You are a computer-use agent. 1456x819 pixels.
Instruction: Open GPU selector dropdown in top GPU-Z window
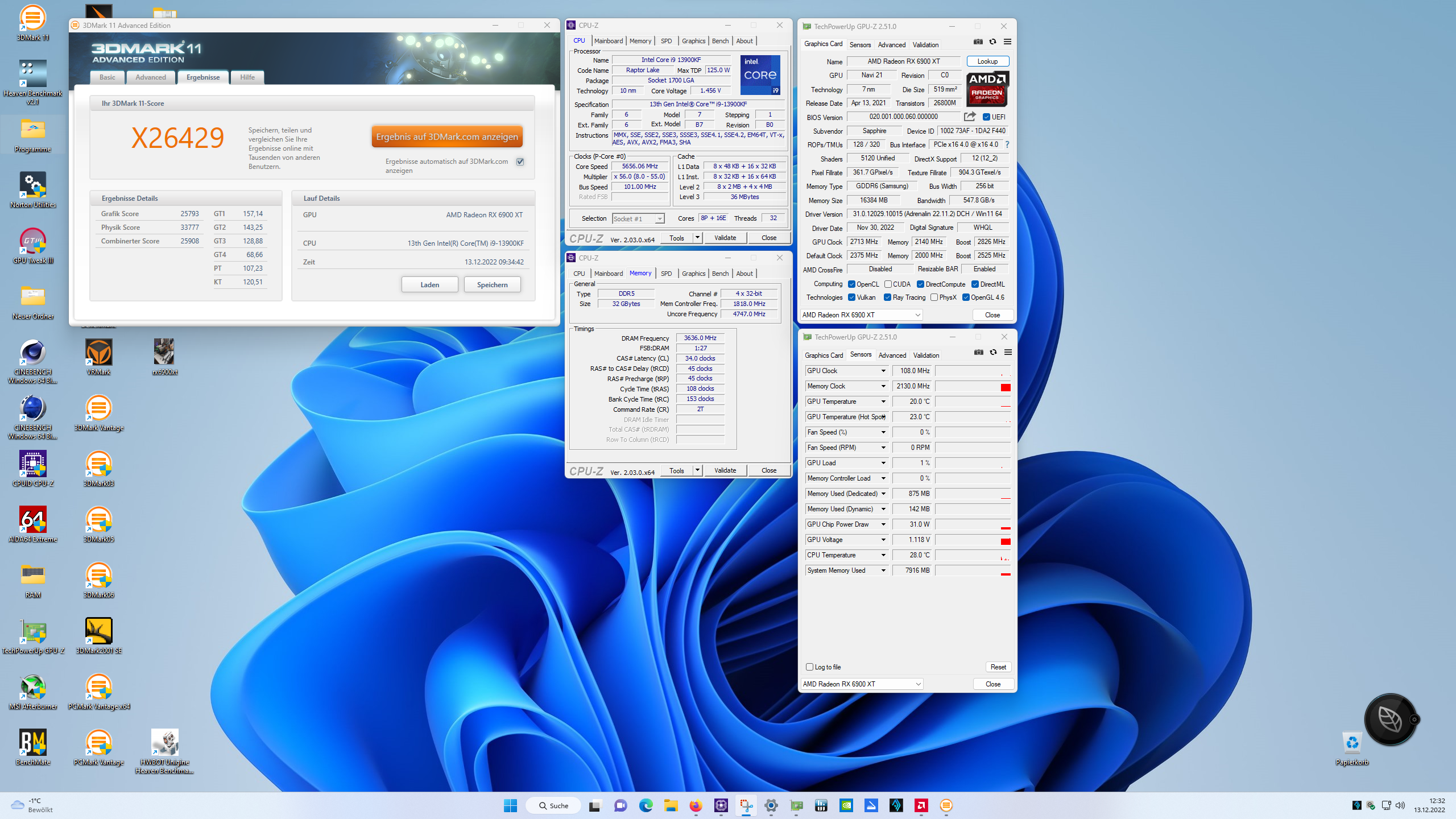point(861,315)
